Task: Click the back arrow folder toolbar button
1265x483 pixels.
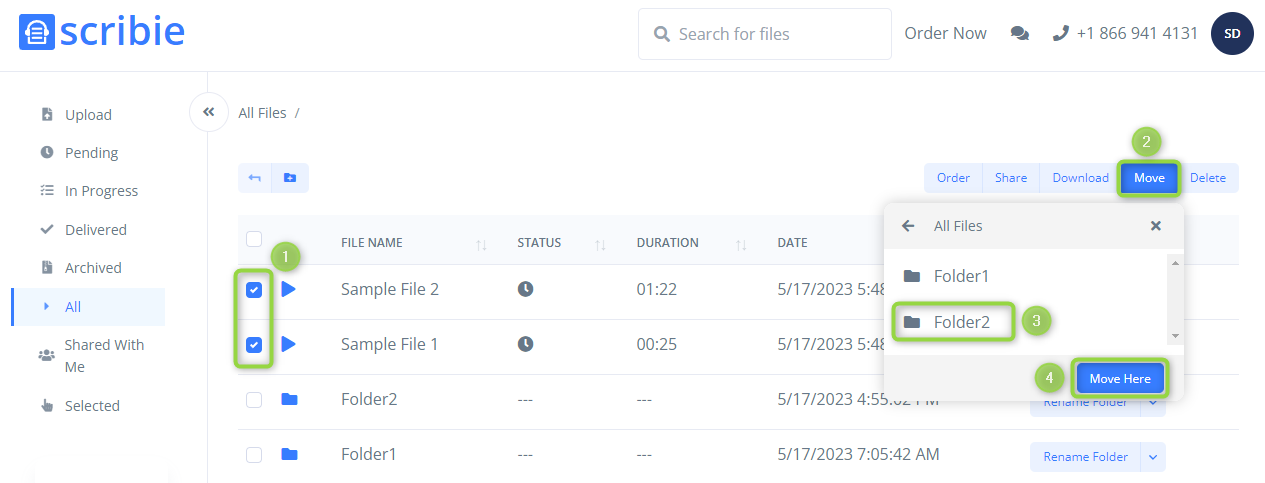Action: point(255,178)
